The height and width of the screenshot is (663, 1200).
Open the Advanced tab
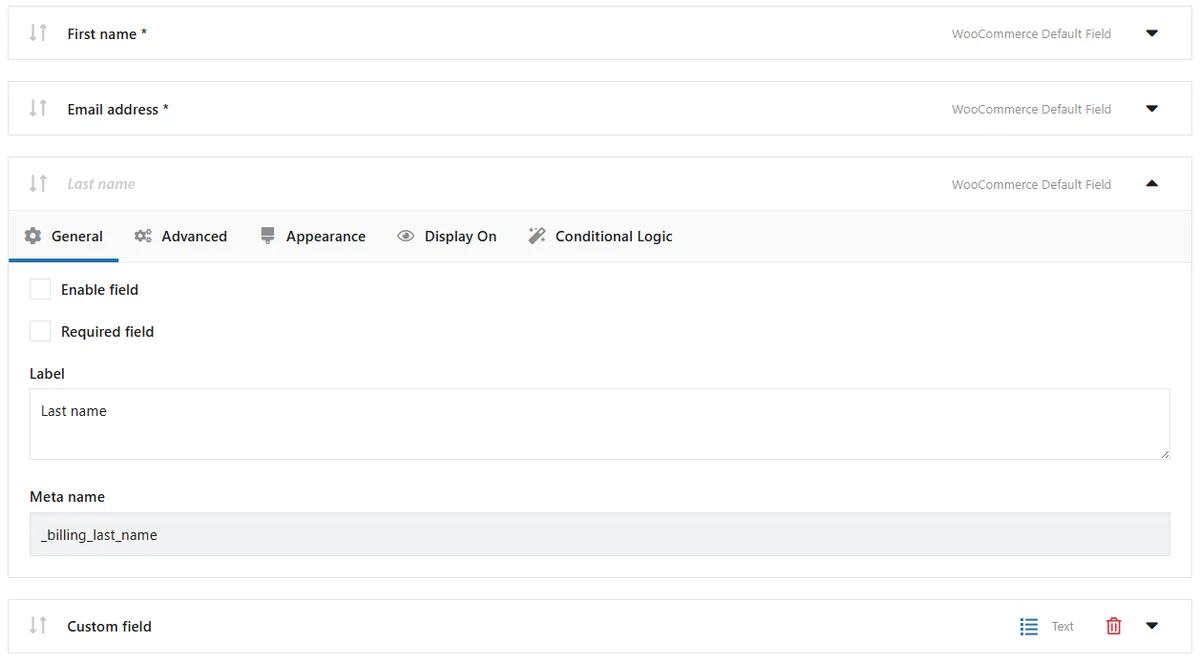[181, 237]
